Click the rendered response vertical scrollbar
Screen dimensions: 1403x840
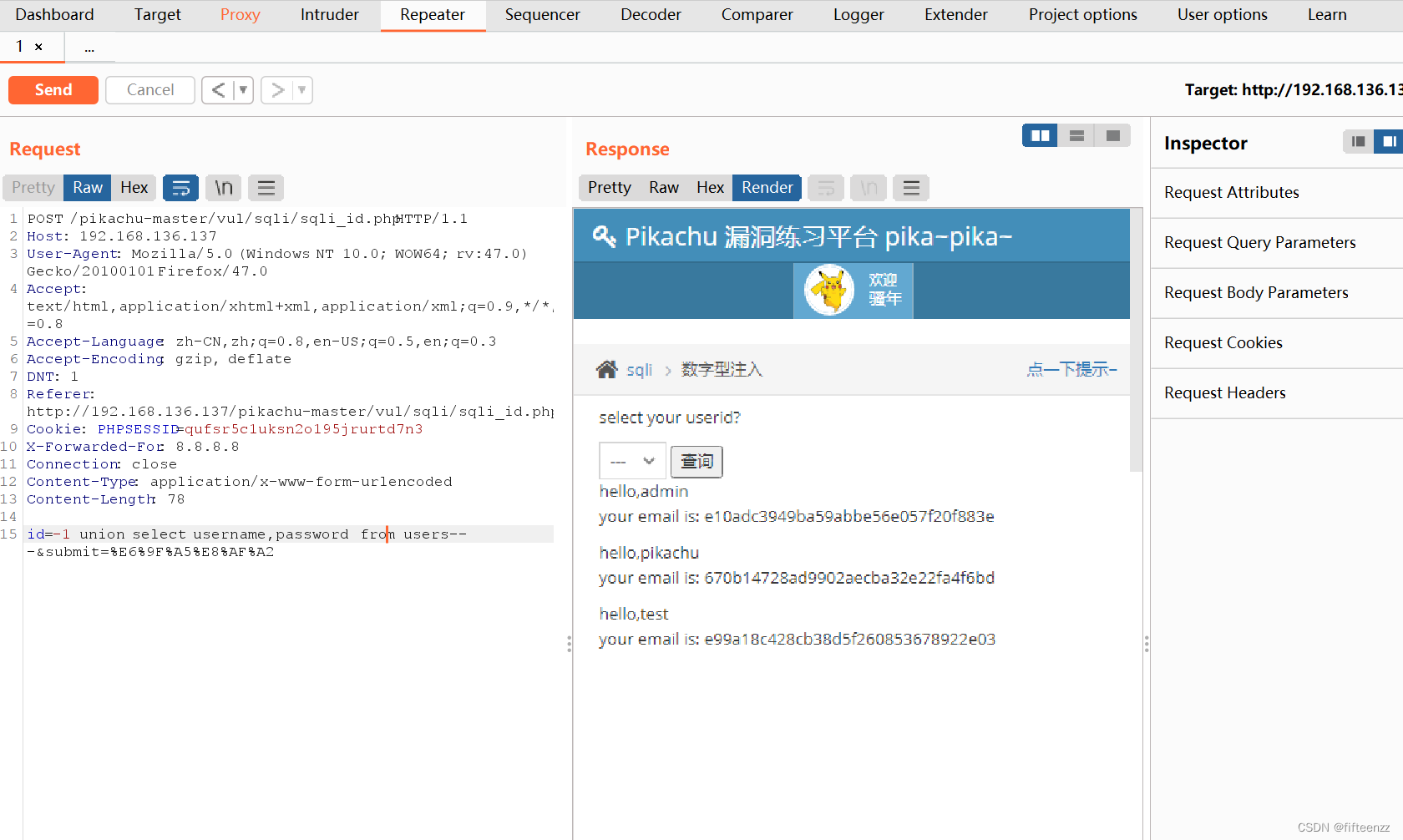[1136, 340]
